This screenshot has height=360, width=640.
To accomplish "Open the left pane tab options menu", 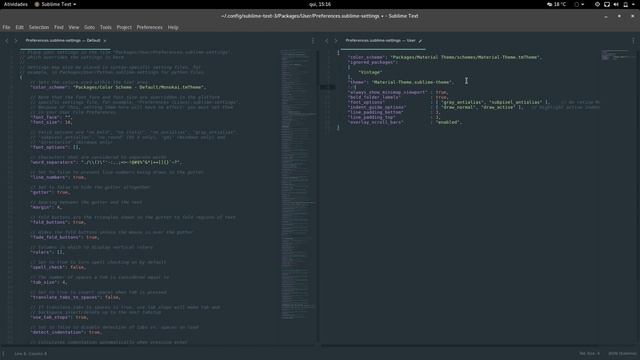I will (313, 41).
